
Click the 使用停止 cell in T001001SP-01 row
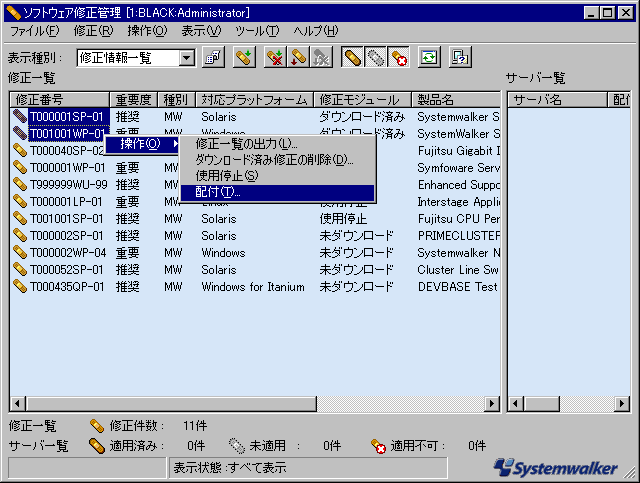click(x=343, y=218)
